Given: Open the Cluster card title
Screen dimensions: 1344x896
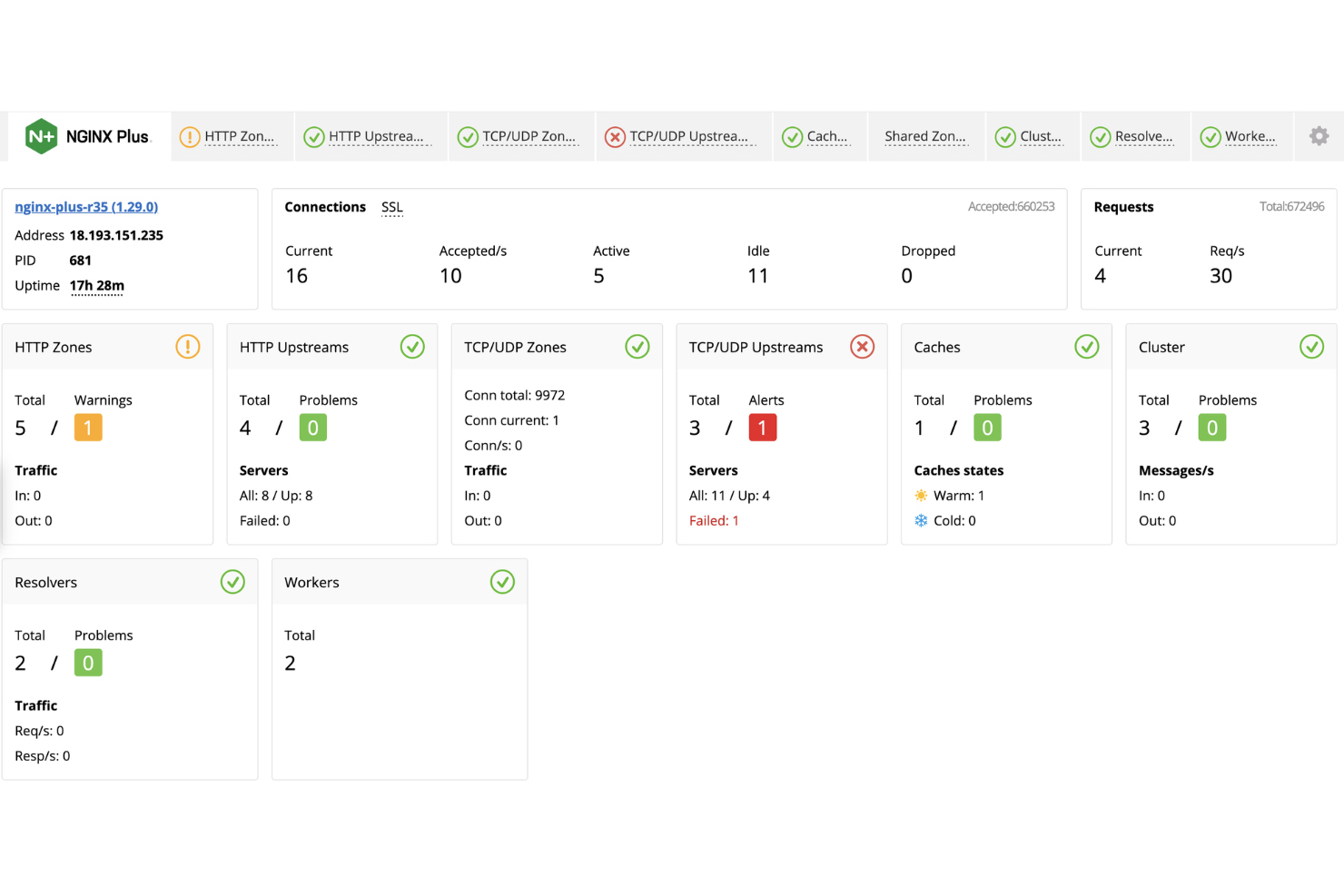Looking at the screenshot, I should click(1161, 348).
